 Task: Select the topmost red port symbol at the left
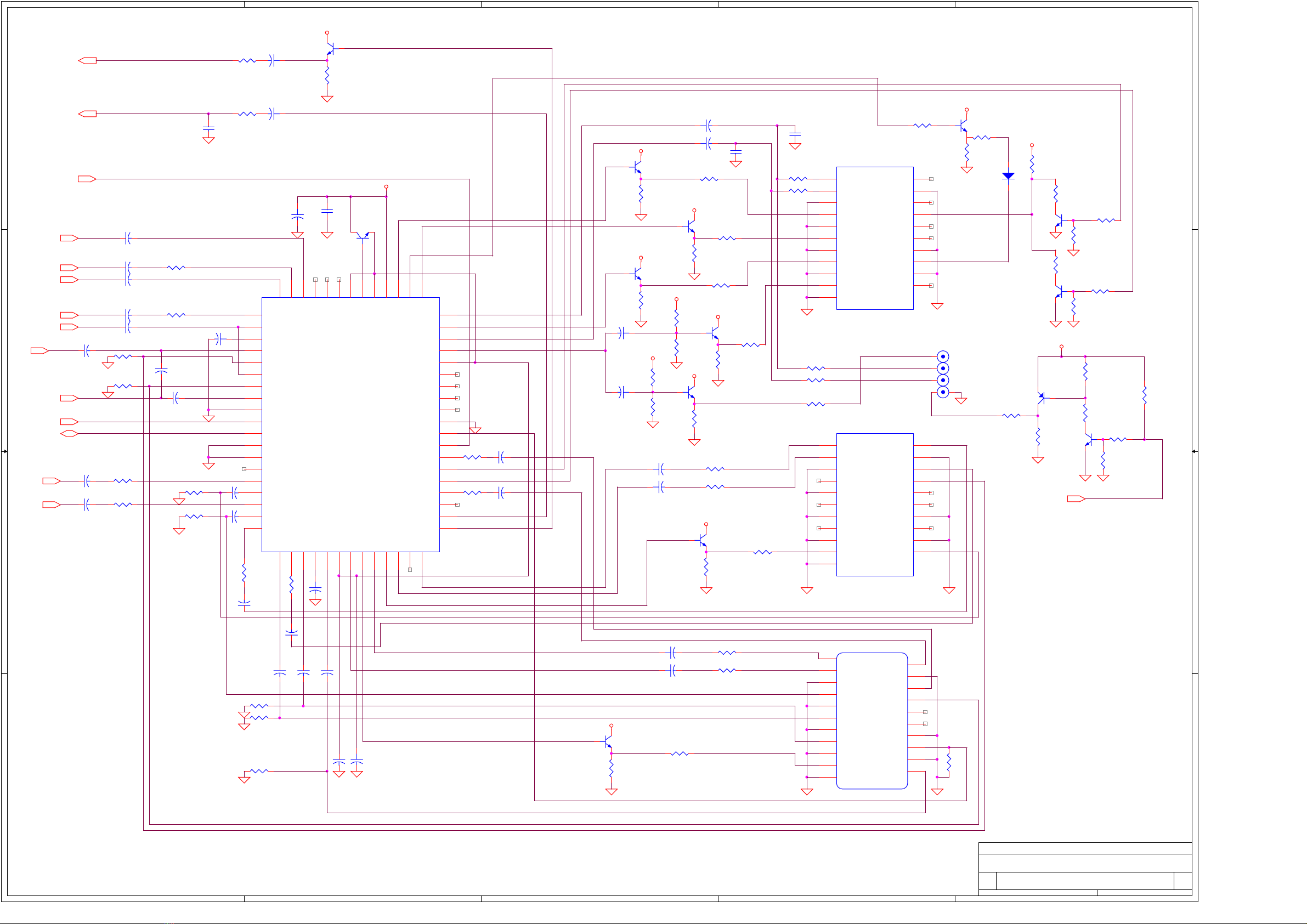(87, 60)
